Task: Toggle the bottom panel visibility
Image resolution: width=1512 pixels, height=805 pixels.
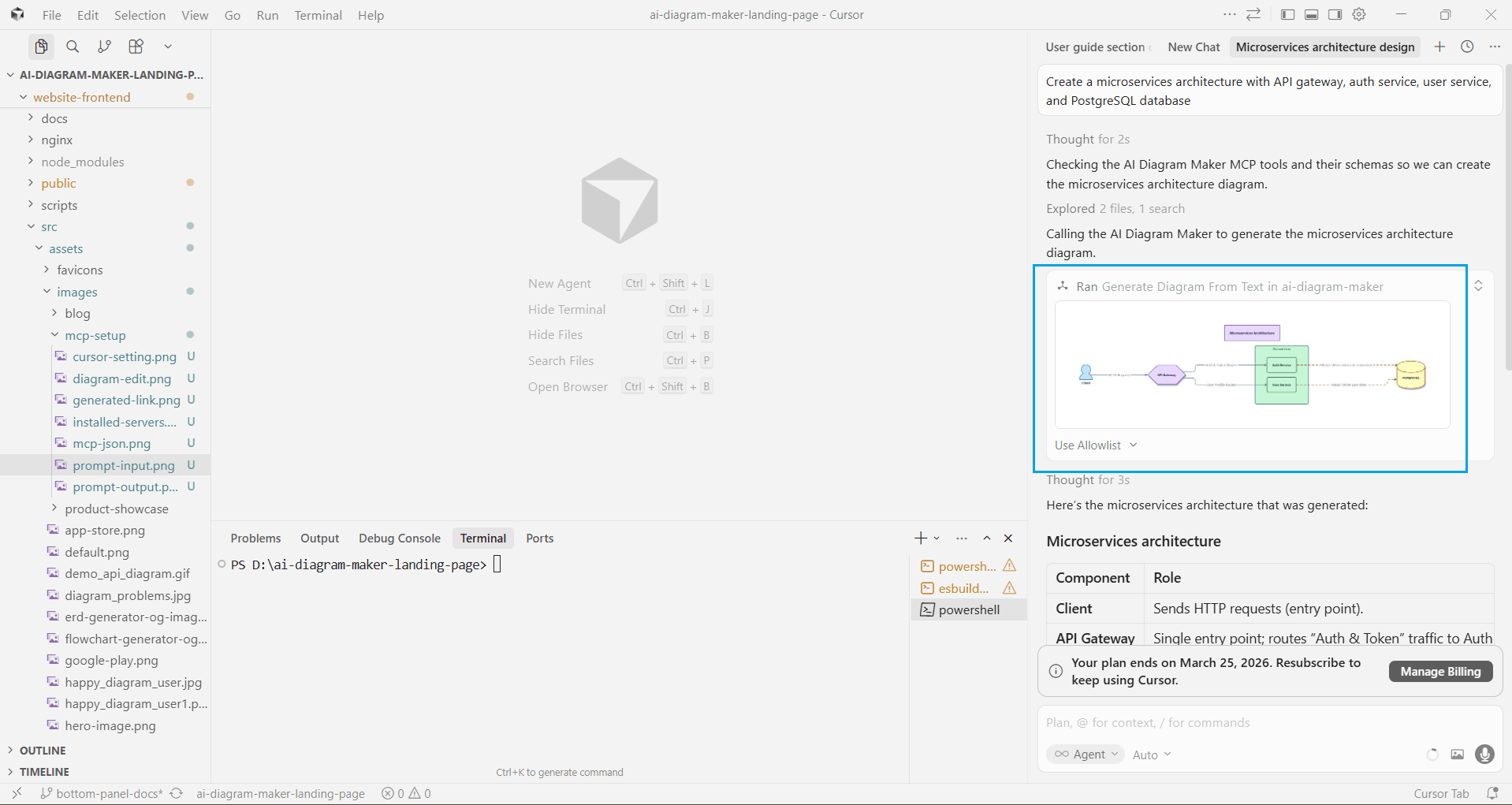Action: click(x=1311, y=14)
